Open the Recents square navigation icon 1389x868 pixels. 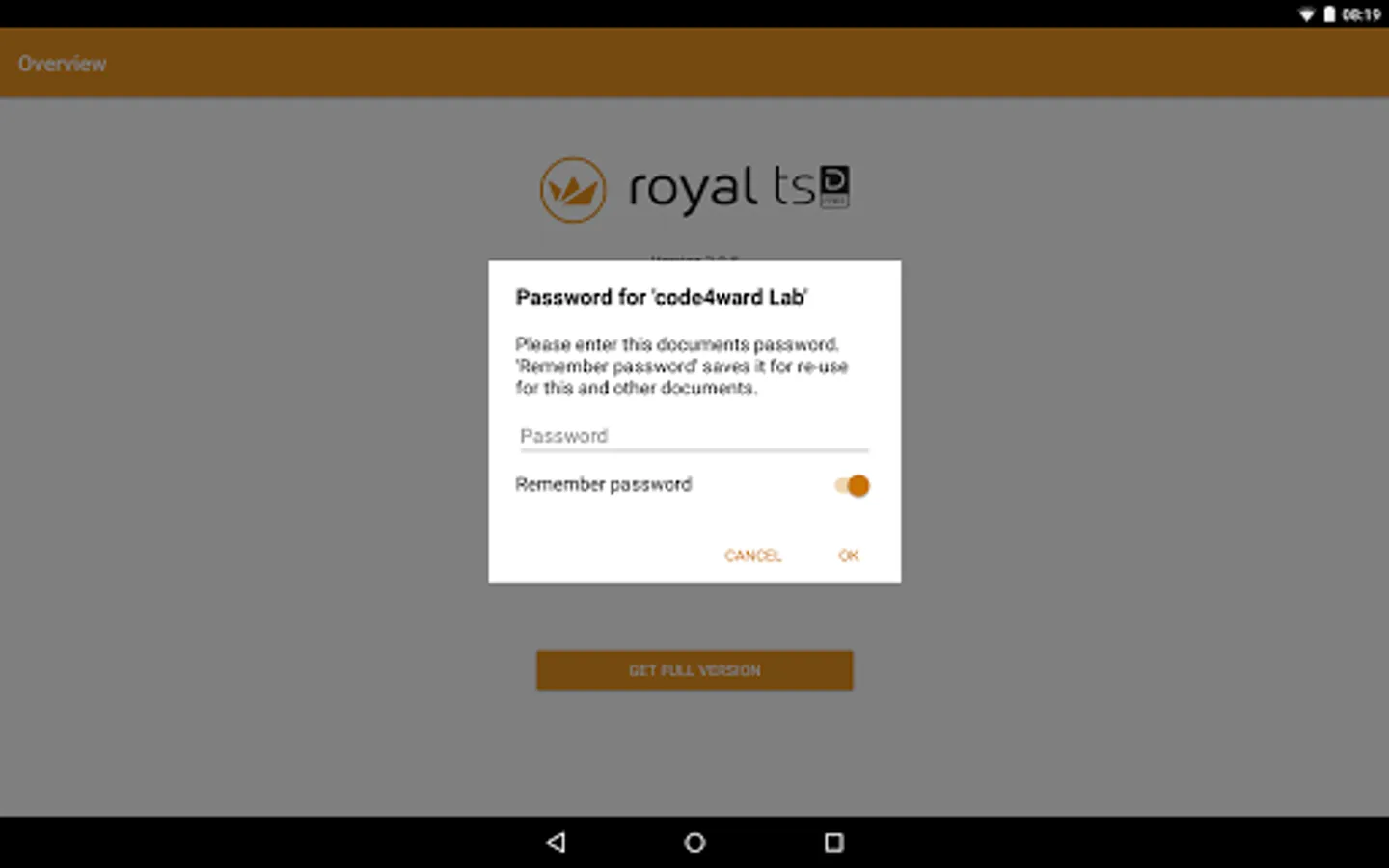(x=834, y=842)
